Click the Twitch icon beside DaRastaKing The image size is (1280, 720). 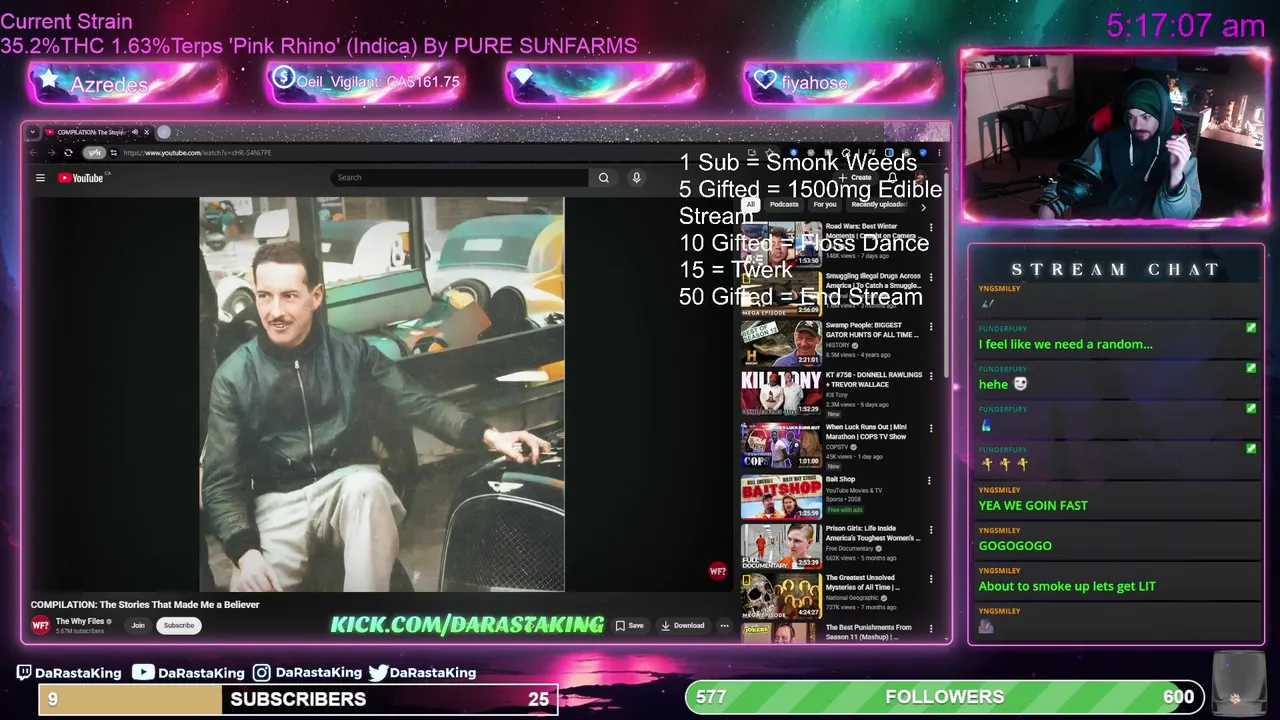pyautogui.click(x=24, y=673)
